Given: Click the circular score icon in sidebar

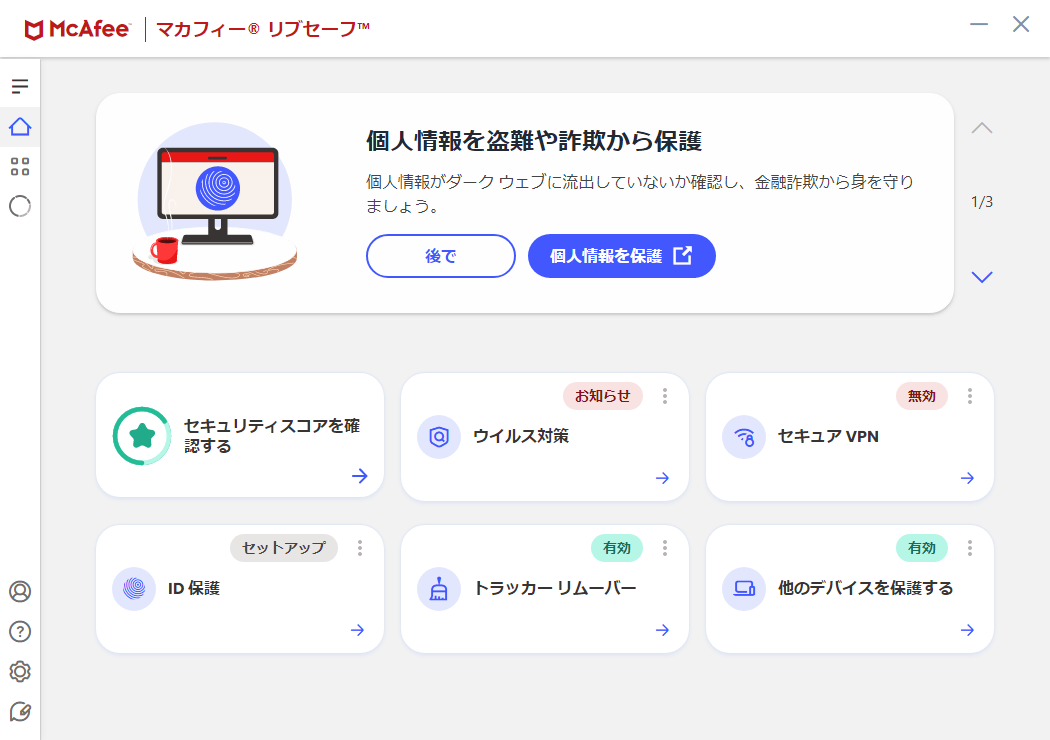Looking at the screenshot, I should click(x=20, y=207).
